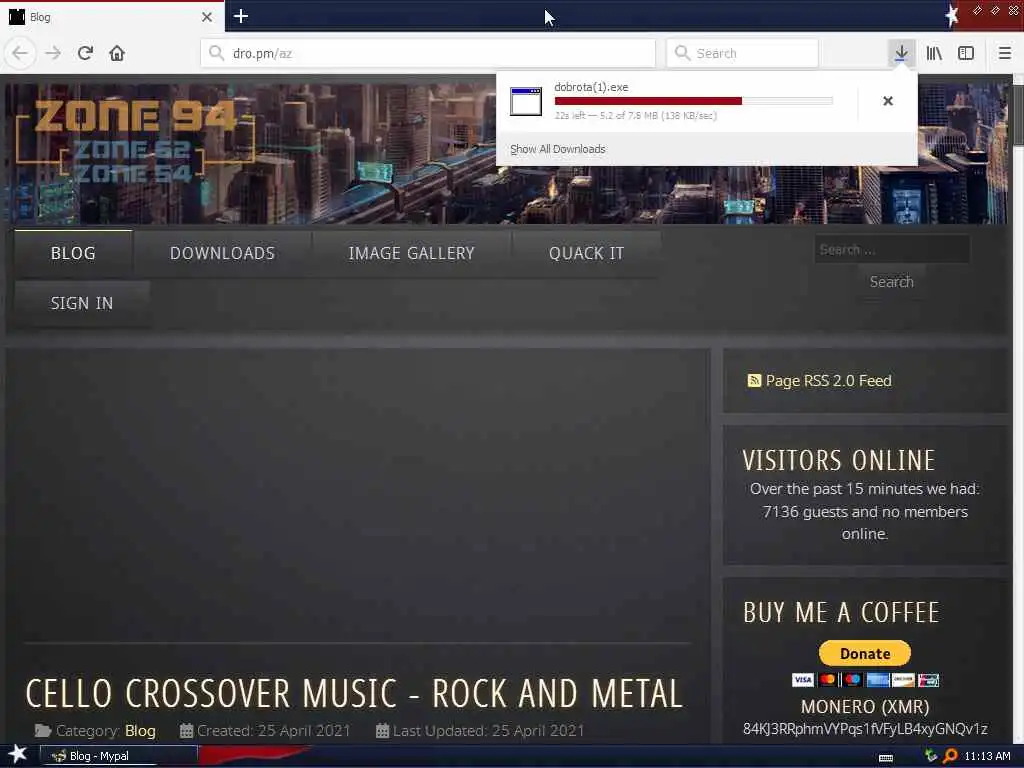Open the SIGN IN menu item
Viewport: 1024px width, 768px height.
(x=82, y=304)
